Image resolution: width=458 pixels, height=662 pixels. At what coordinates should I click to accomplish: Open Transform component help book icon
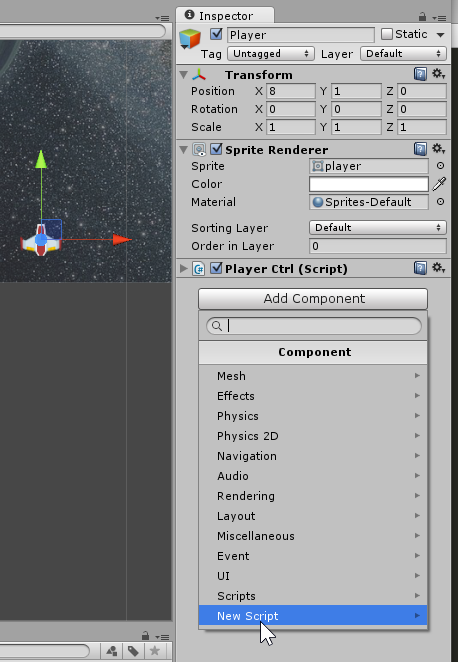pyautogui.click(x=420, y=74)
